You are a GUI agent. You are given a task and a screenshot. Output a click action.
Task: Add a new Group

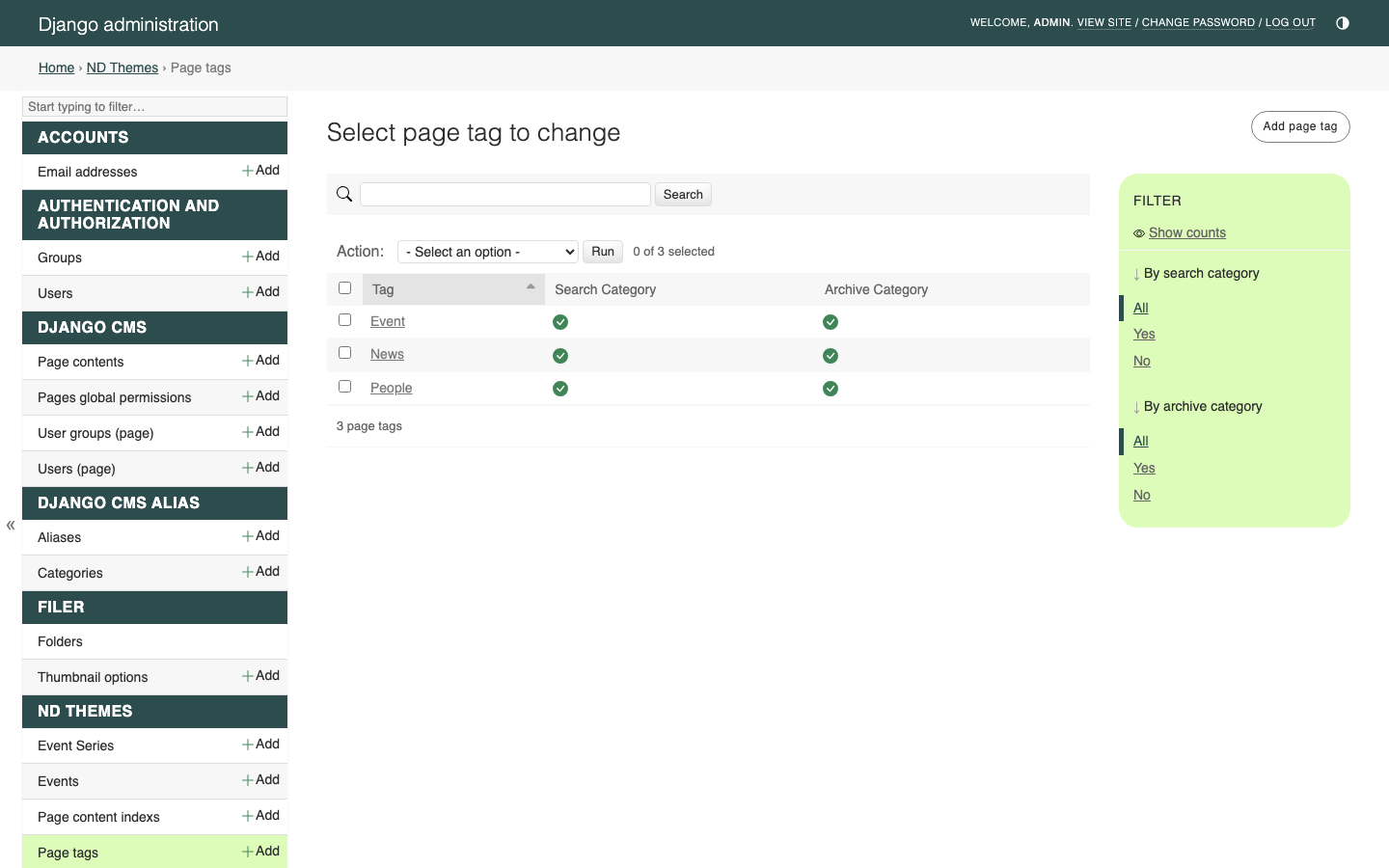[x=260, y=257]
